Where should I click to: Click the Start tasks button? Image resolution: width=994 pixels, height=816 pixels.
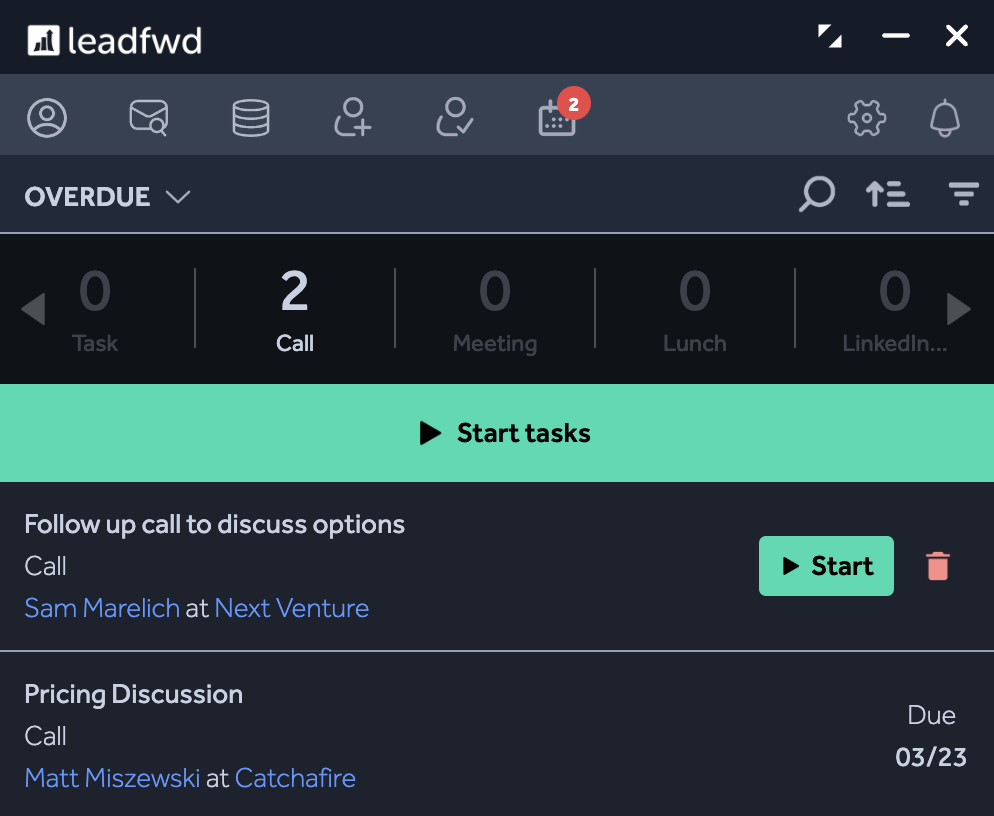point(497,433)
